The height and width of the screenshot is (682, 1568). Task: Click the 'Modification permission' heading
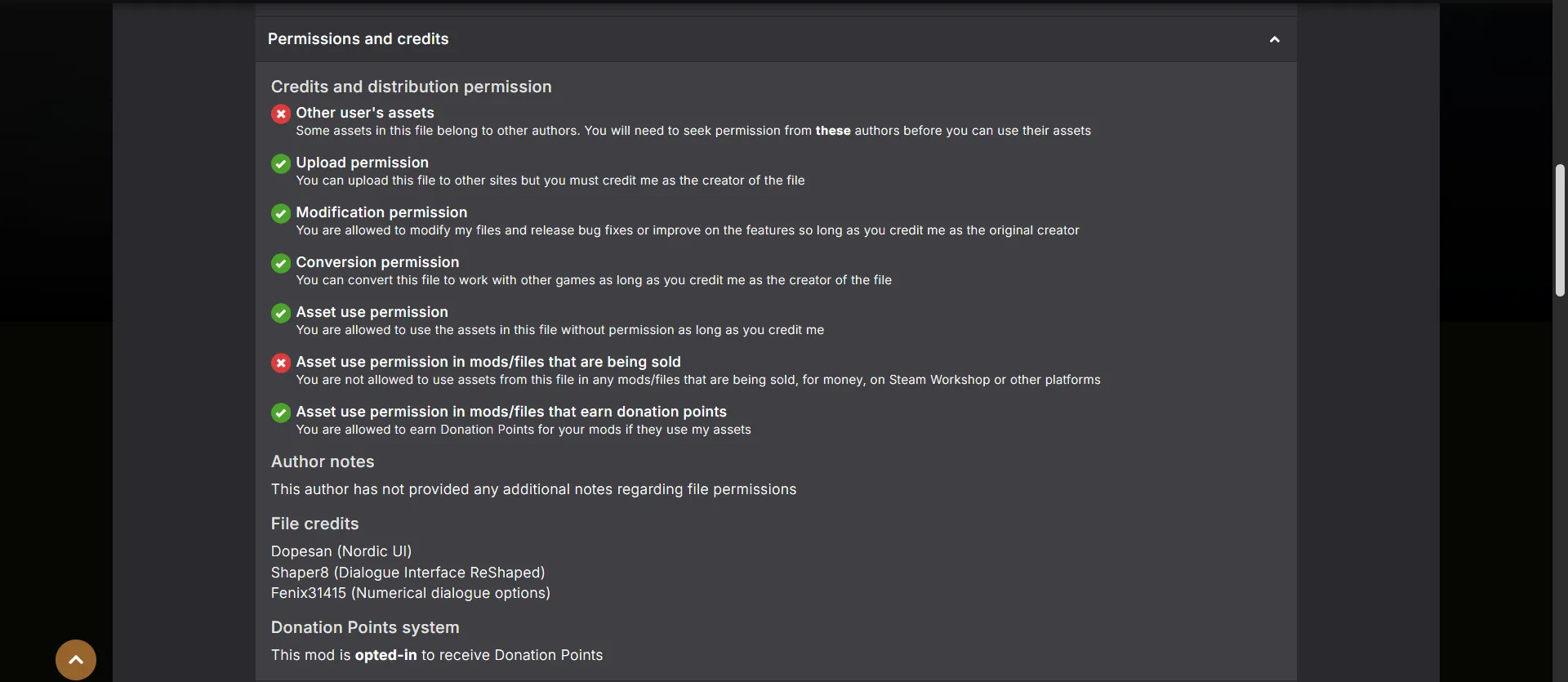(381, 212)
